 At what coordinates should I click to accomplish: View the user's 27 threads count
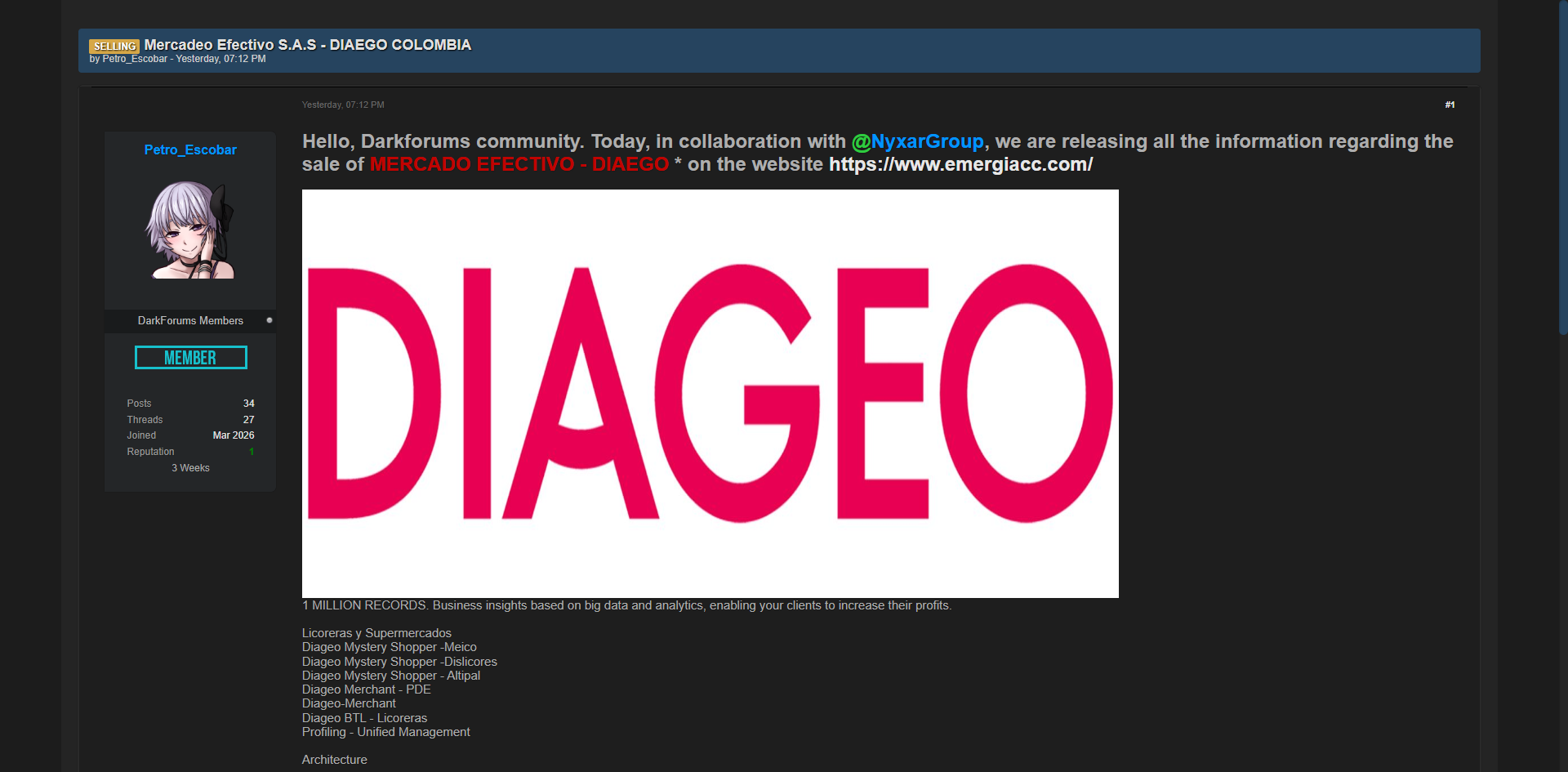point(248,420)
